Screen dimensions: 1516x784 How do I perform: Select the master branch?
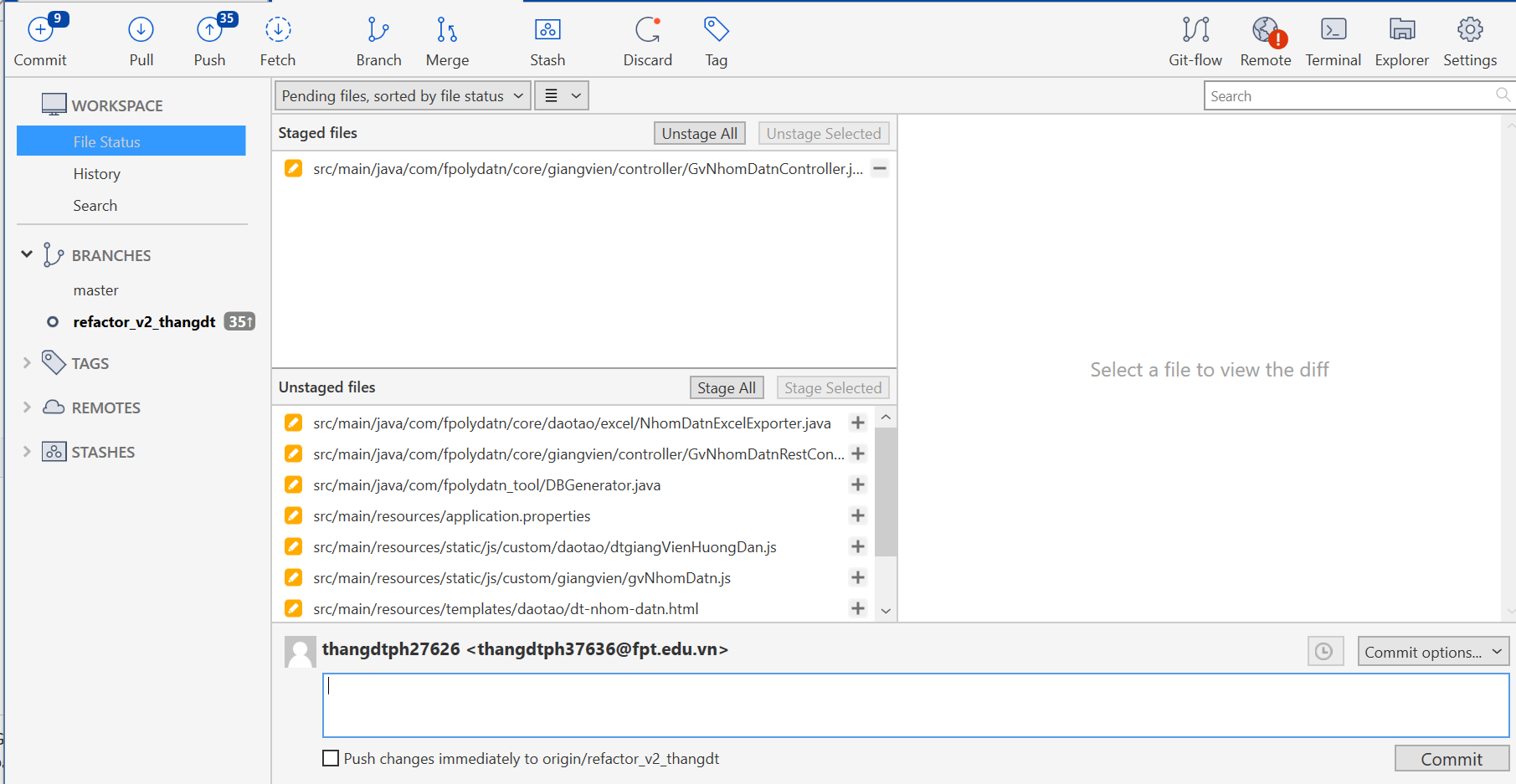click(95, 290)
